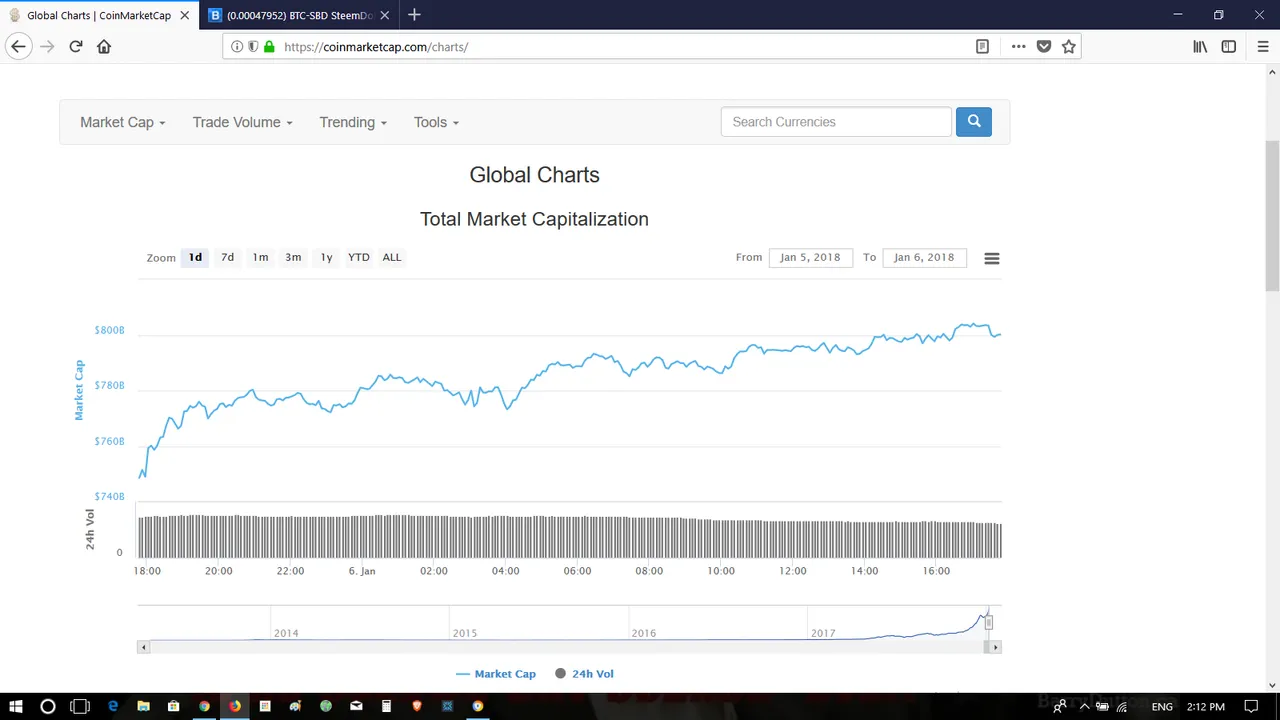The width and height of the screenshot is (1280, 720).
Task: Toggle the sidebars icon
Action: tap(1229, 46)
